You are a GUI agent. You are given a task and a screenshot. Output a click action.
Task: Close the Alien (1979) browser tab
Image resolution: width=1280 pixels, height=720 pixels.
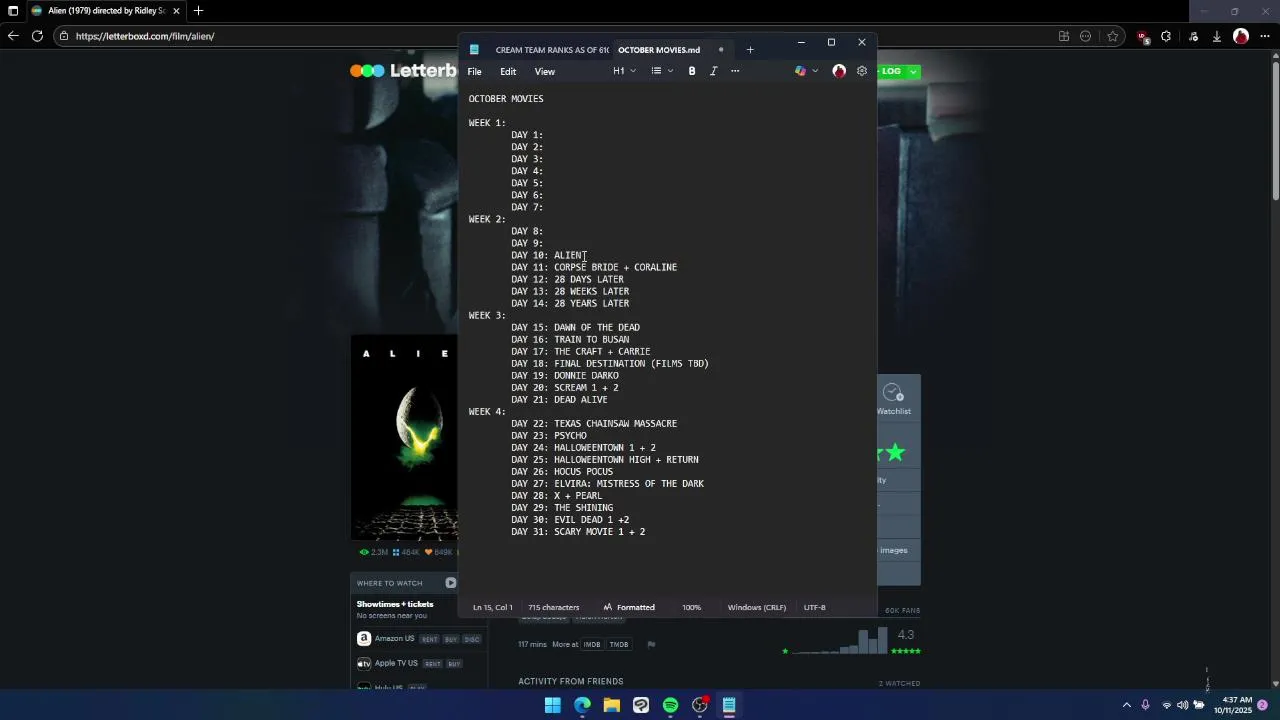(x=176, y=11)
